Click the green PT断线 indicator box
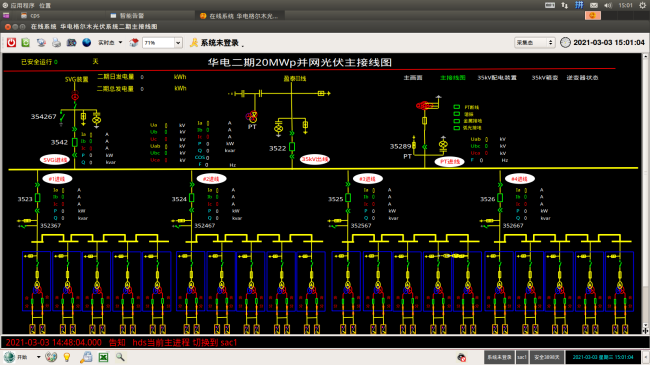650x366 pixels. (x=457, y=107)
